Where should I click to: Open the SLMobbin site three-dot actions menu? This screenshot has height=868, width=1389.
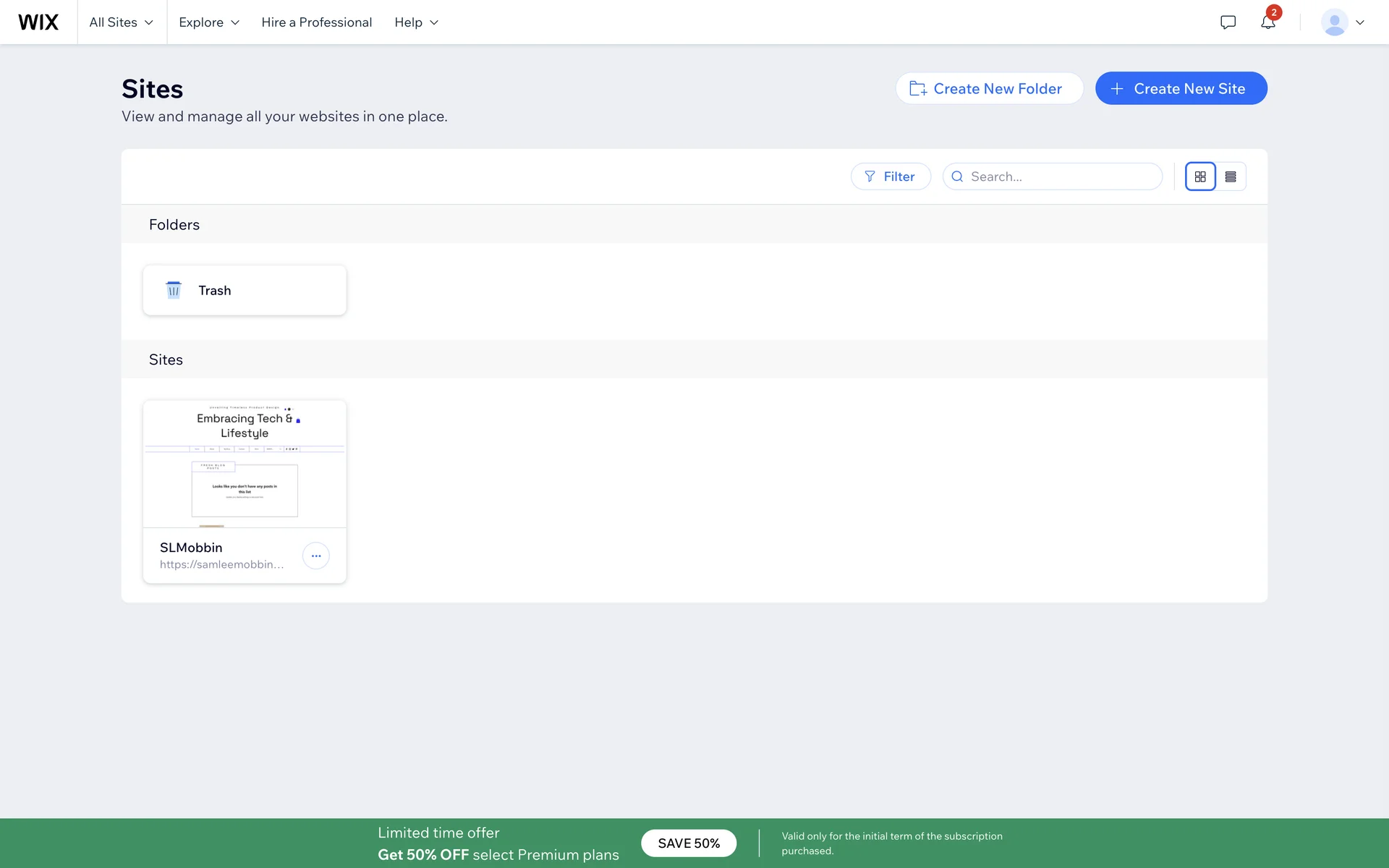(x=316, y=556)
